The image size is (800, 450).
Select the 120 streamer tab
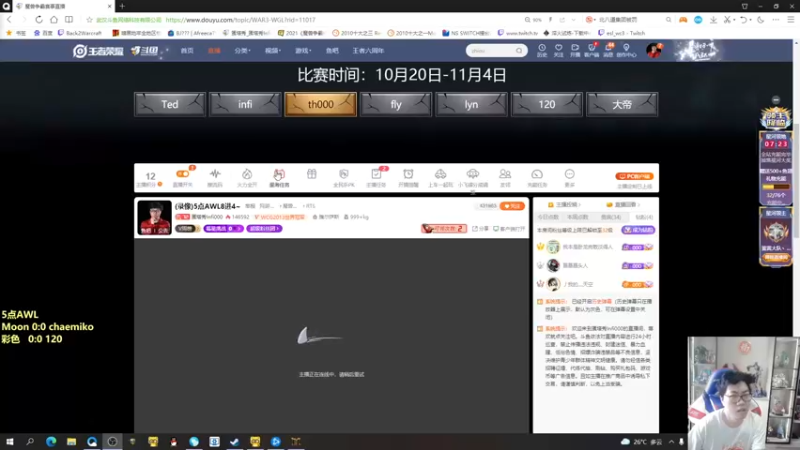(546, 104)
